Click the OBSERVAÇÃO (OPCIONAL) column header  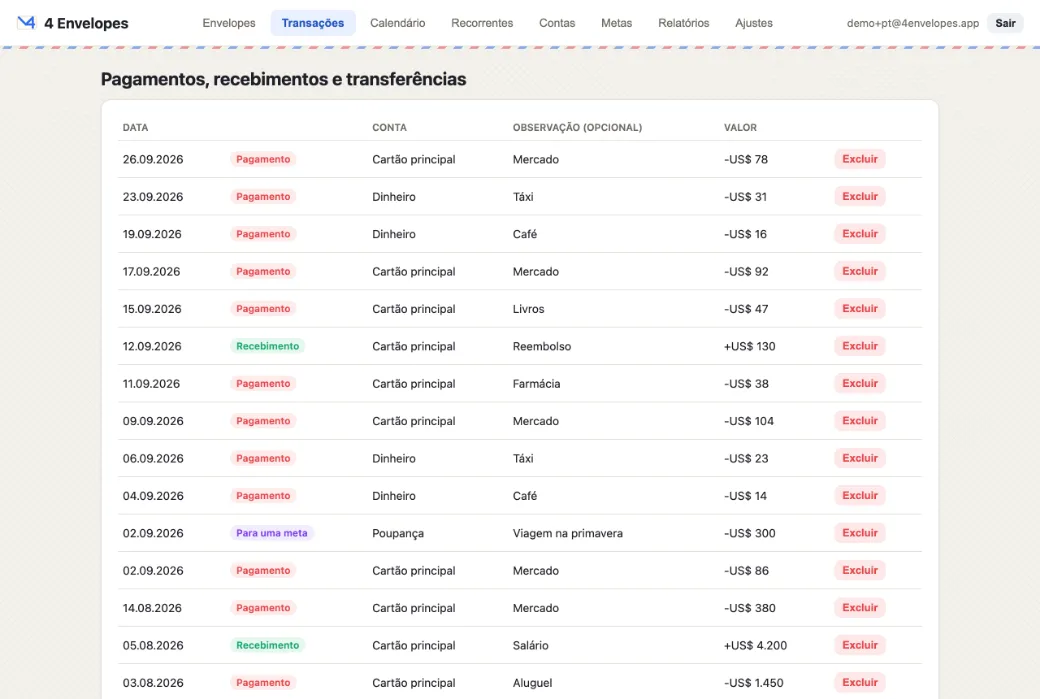coord(577,127)
